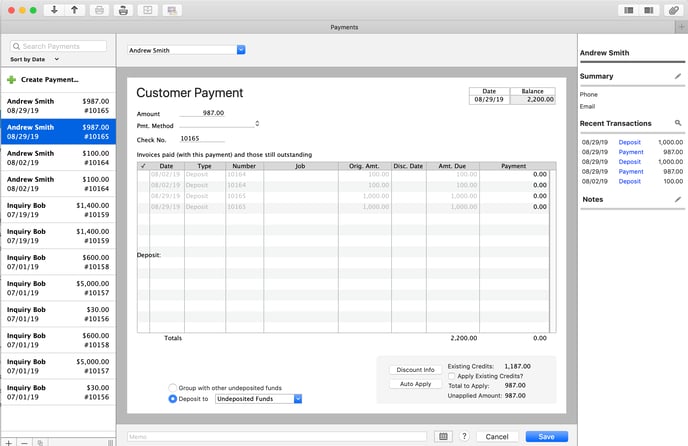Click the Check No. field showing 10165

point(202,139)
